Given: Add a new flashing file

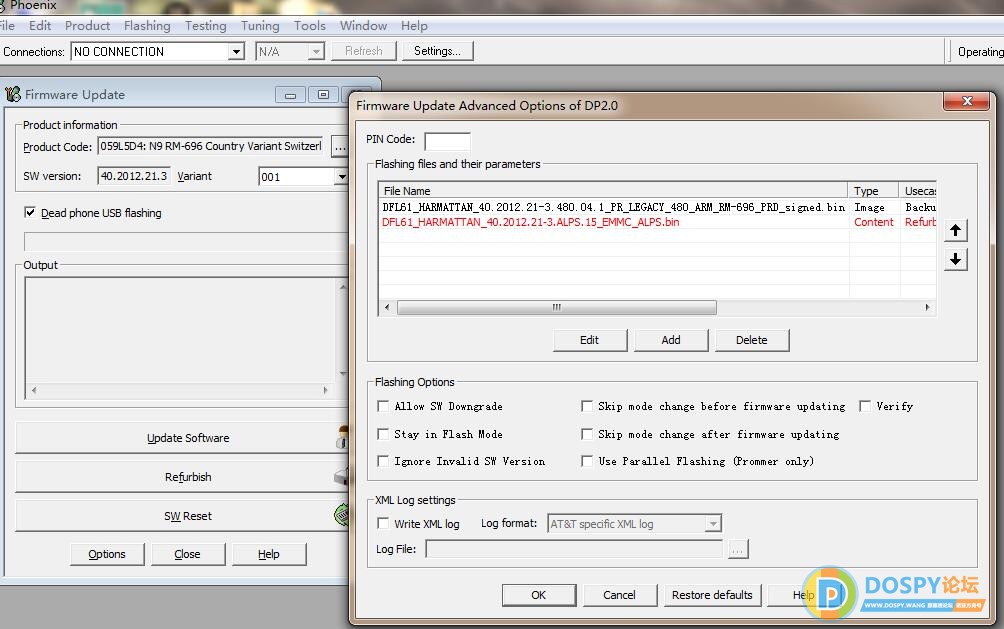Looking at the screenshot, I should point(671,340).
